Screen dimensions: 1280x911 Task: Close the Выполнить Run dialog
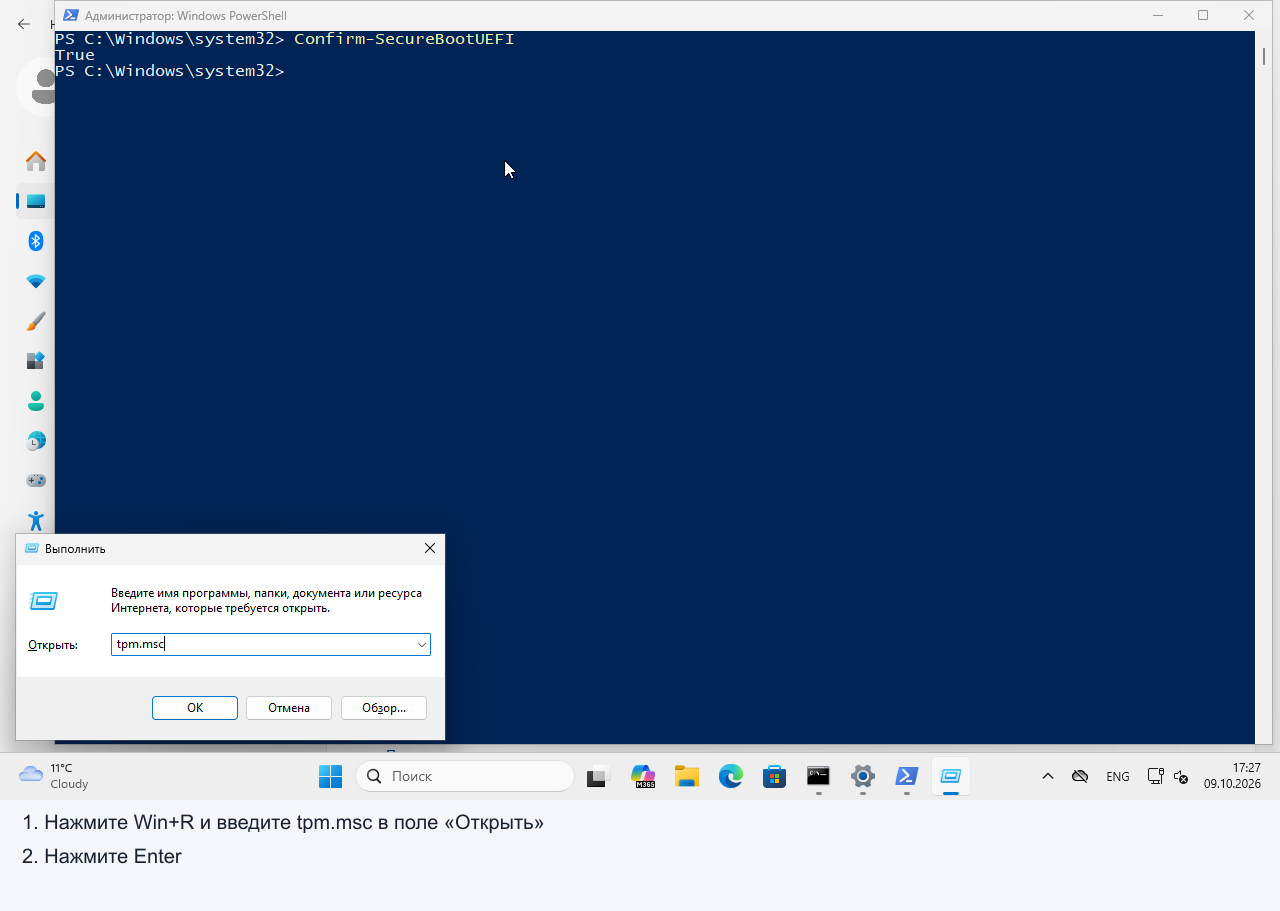(430, 549)
